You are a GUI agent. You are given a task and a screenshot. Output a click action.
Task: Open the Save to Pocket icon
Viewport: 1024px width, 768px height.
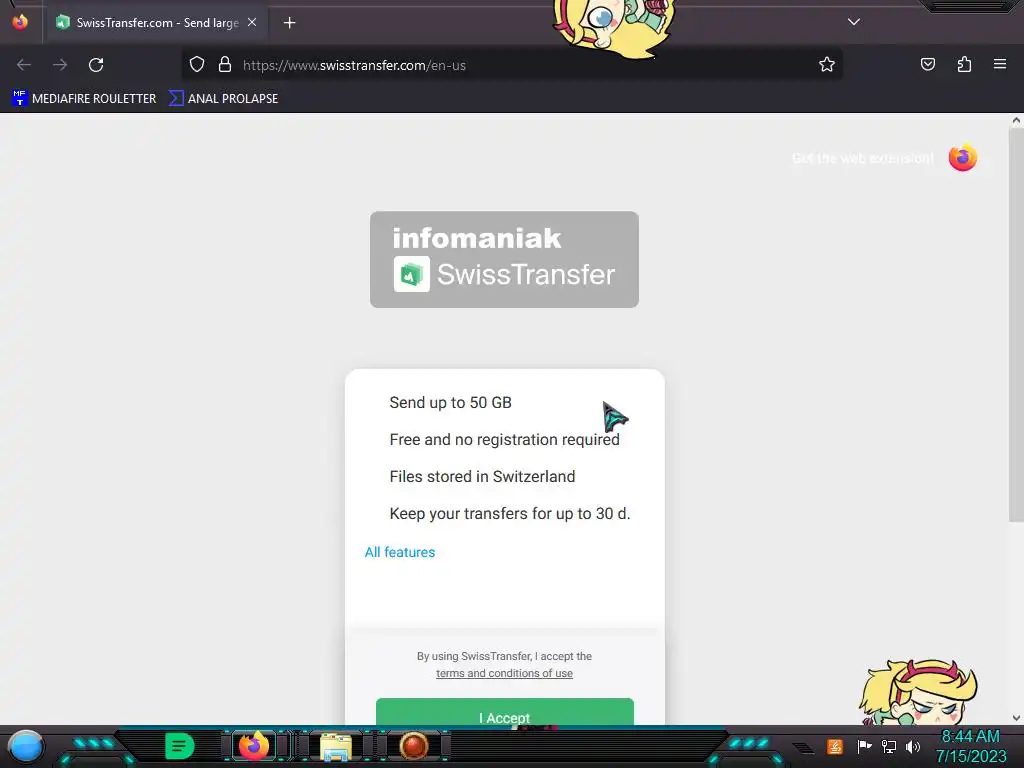click(x=928, y=64)
